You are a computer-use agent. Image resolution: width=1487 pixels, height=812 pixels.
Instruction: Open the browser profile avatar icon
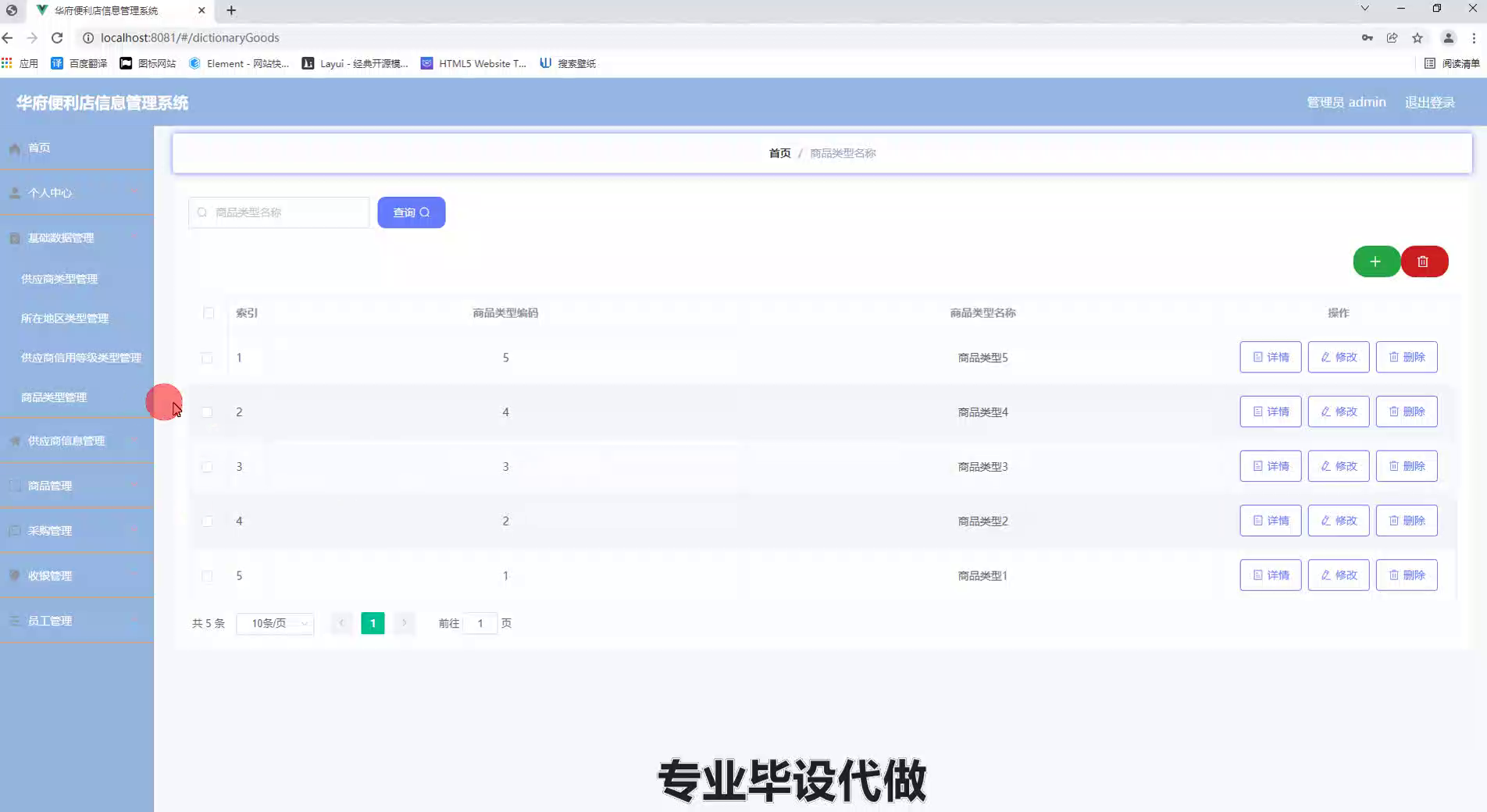[x=1449, y=37]
